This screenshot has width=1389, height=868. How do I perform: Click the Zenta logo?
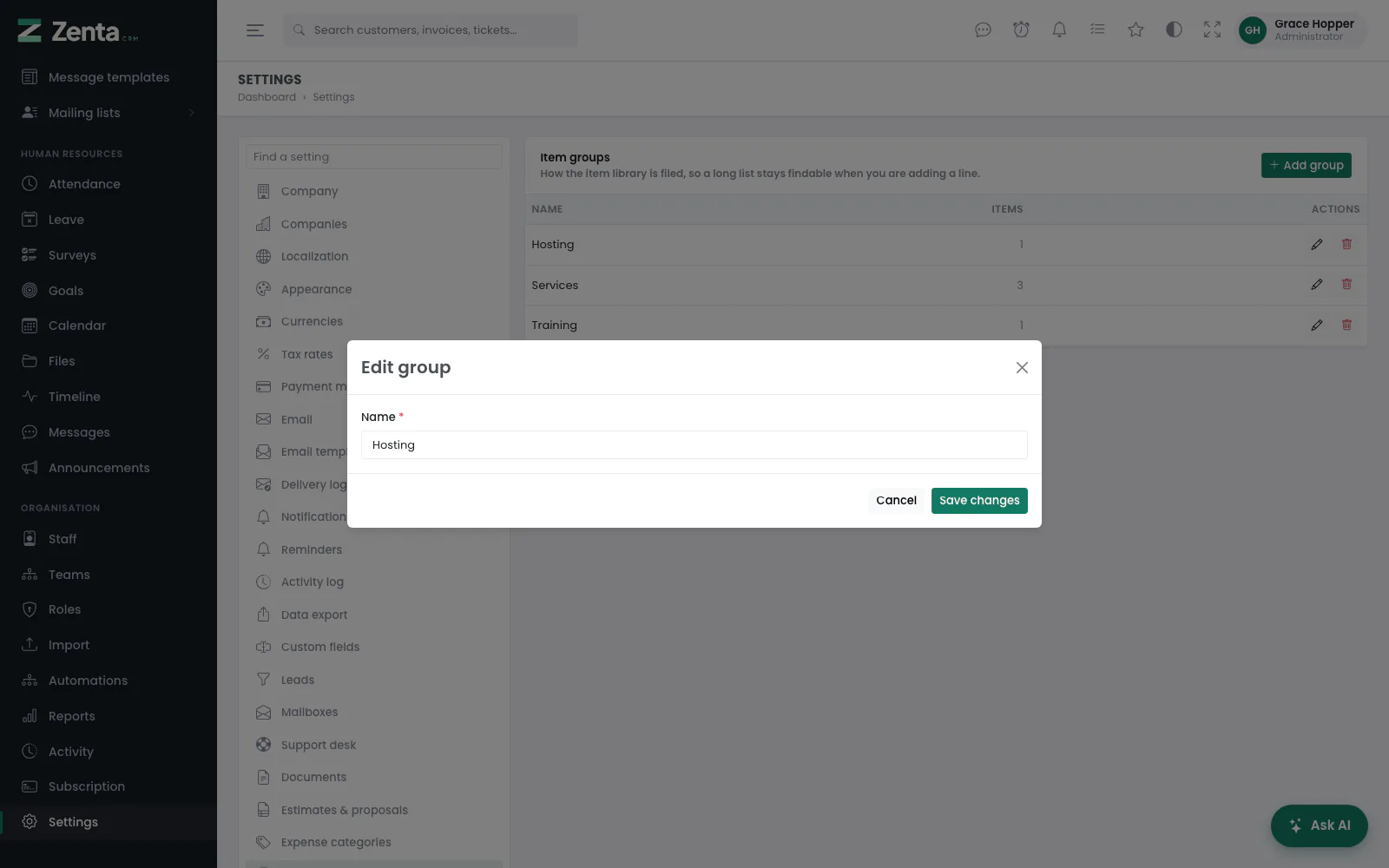click(78, 31)
